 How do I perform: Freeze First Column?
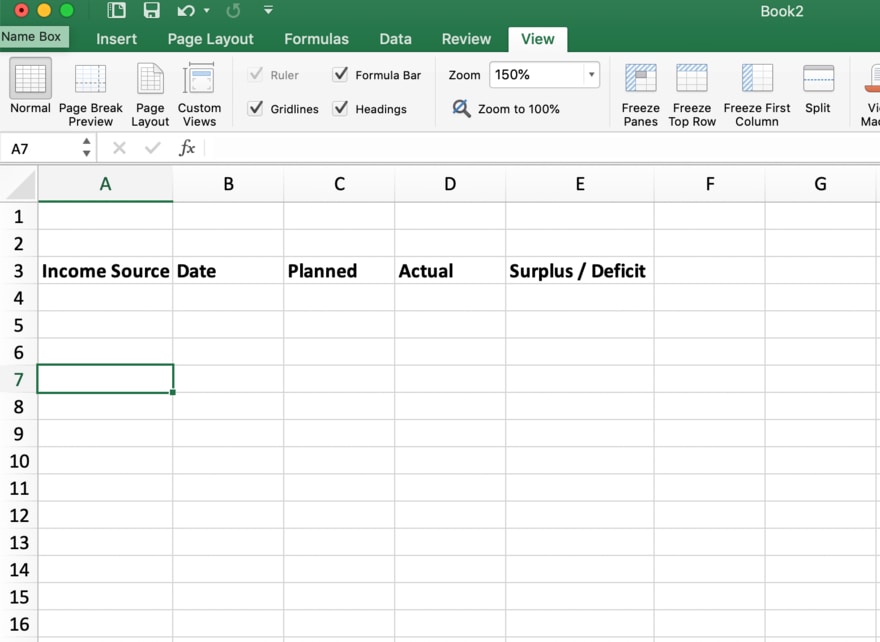click(x=757, y=94)
